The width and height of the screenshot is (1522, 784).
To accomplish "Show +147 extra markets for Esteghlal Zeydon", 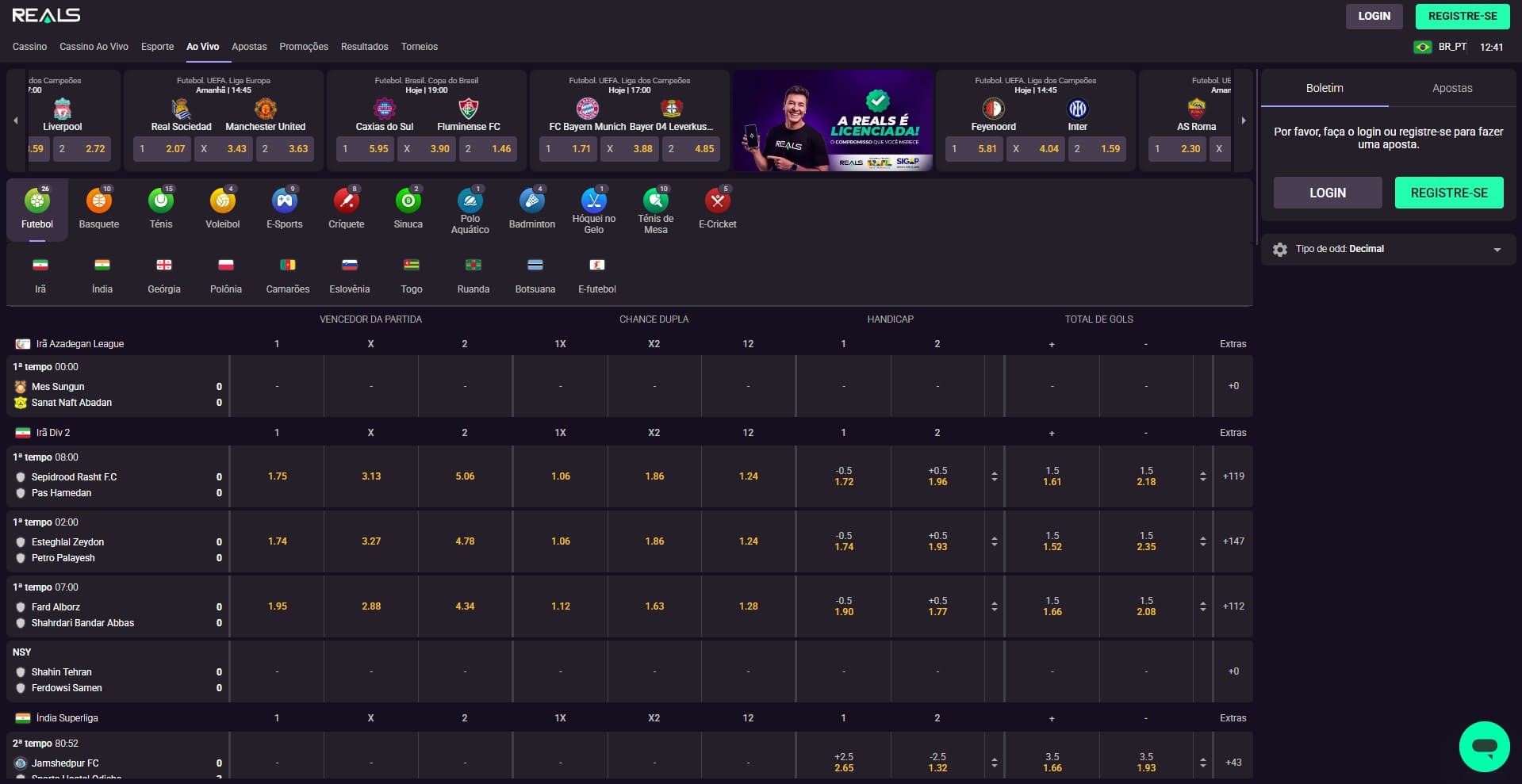I will (x=1233, y=541).
